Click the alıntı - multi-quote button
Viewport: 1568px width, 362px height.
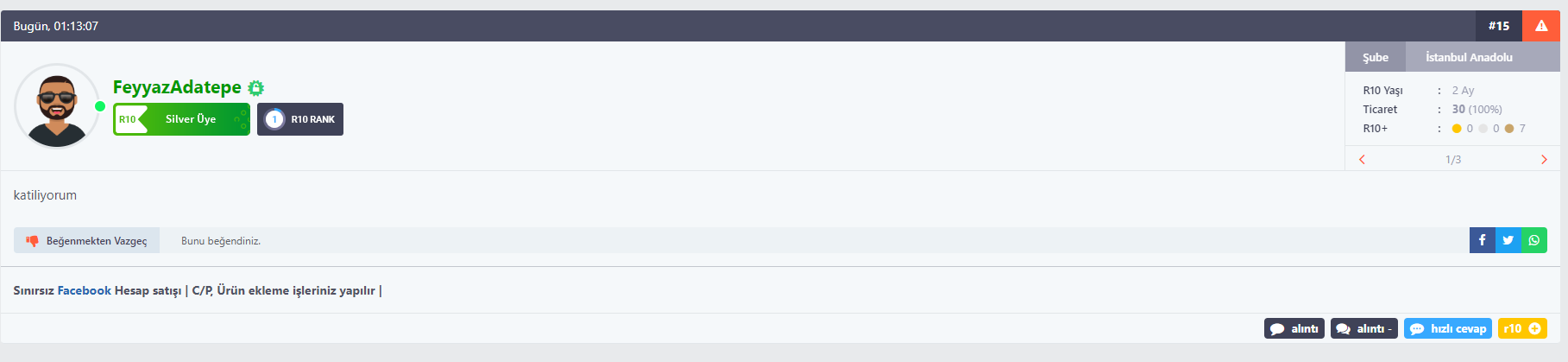pyautogui.click(x=1364, y=328)
